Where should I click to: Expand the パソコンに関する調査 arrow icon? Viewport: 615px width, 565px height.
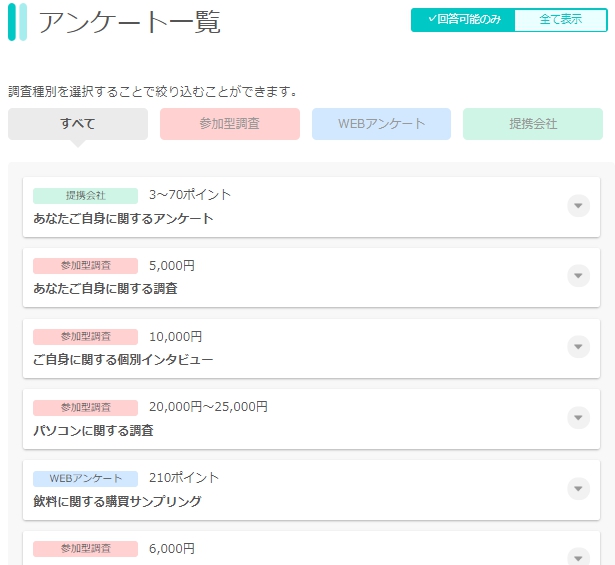578,418
